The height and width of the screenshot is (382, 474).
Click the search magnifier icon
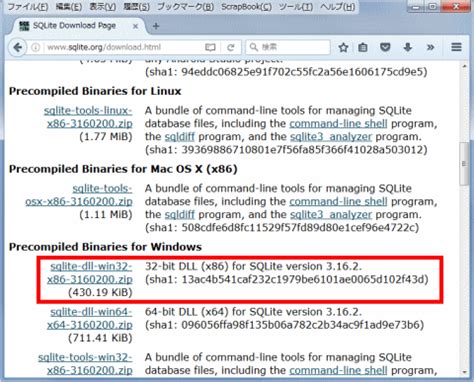[x=254, y=47]
